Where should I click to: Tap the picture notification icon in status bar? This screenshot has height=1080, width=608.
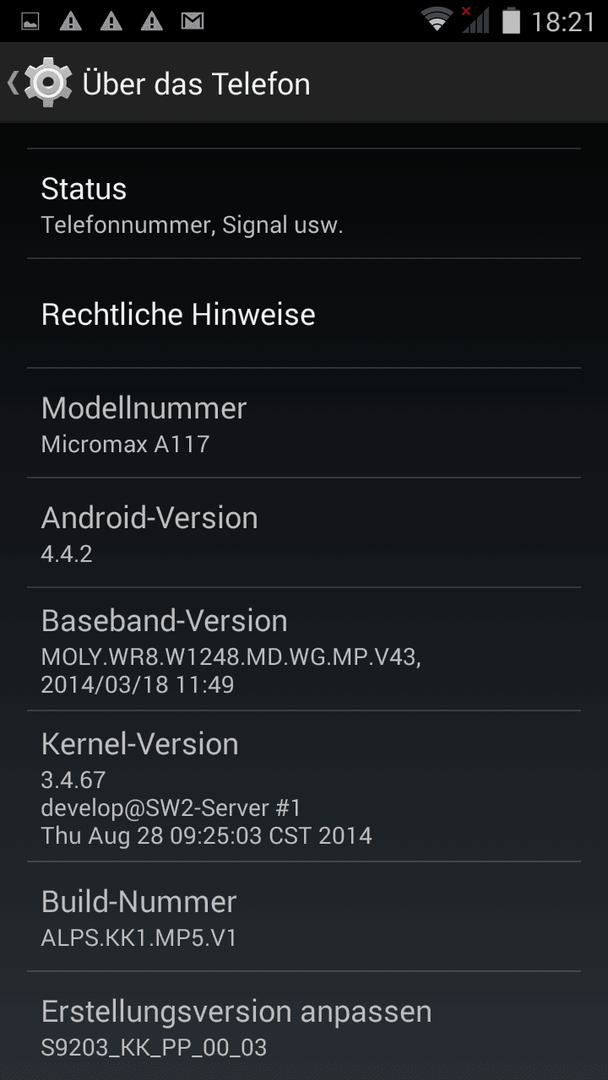[x=30, y=21]
